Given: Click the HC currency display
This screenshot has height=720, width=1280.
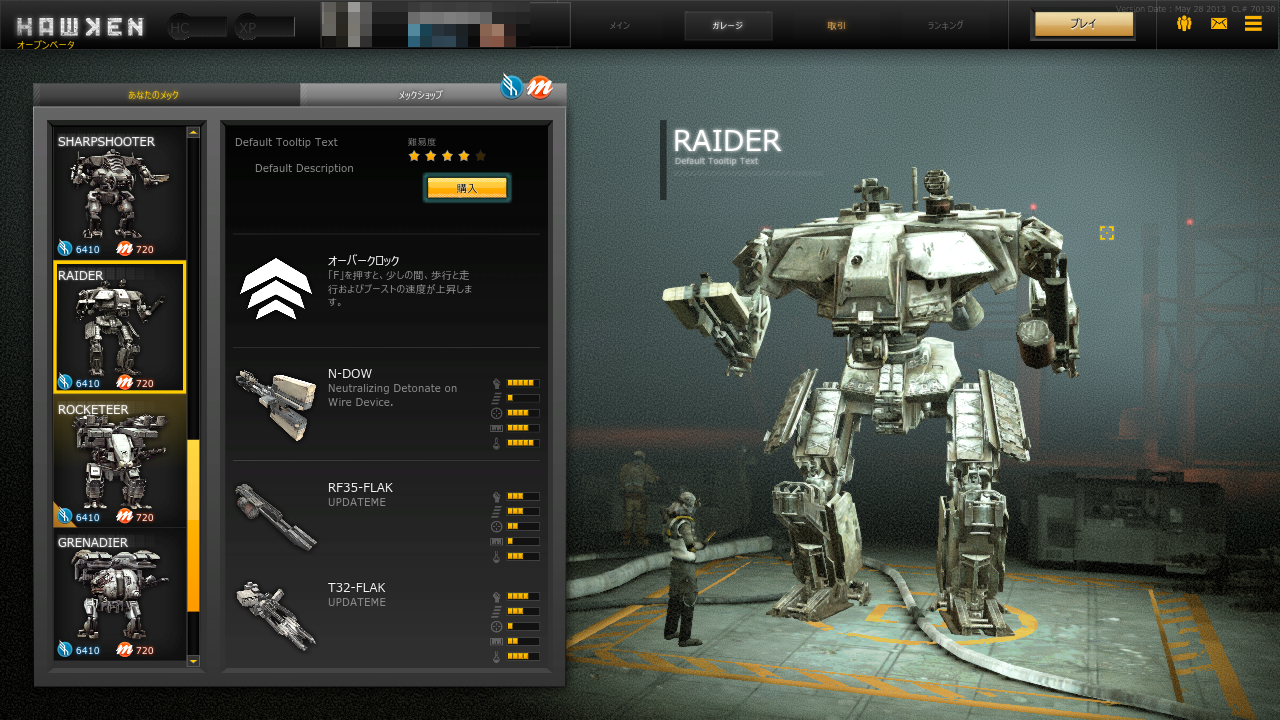Looking at the screenshot, I should click(197, 28).
